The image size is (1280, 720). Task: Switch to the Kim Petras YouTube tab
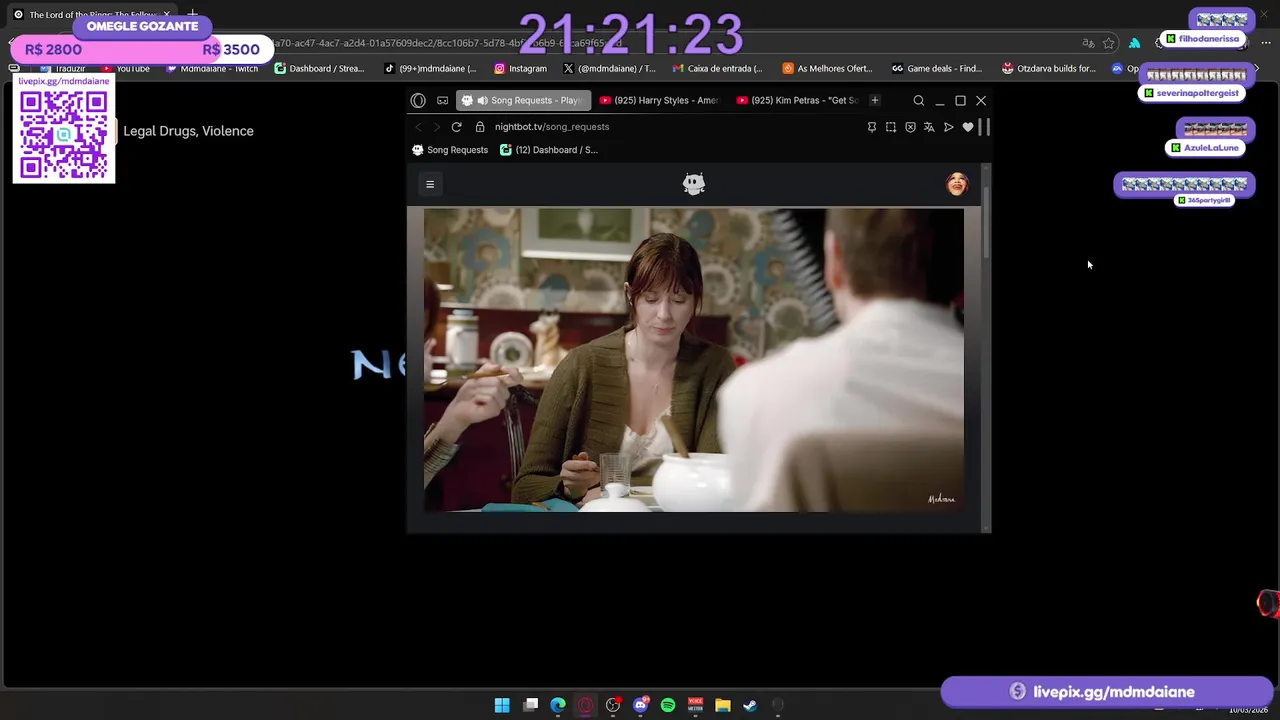point(797,100)
